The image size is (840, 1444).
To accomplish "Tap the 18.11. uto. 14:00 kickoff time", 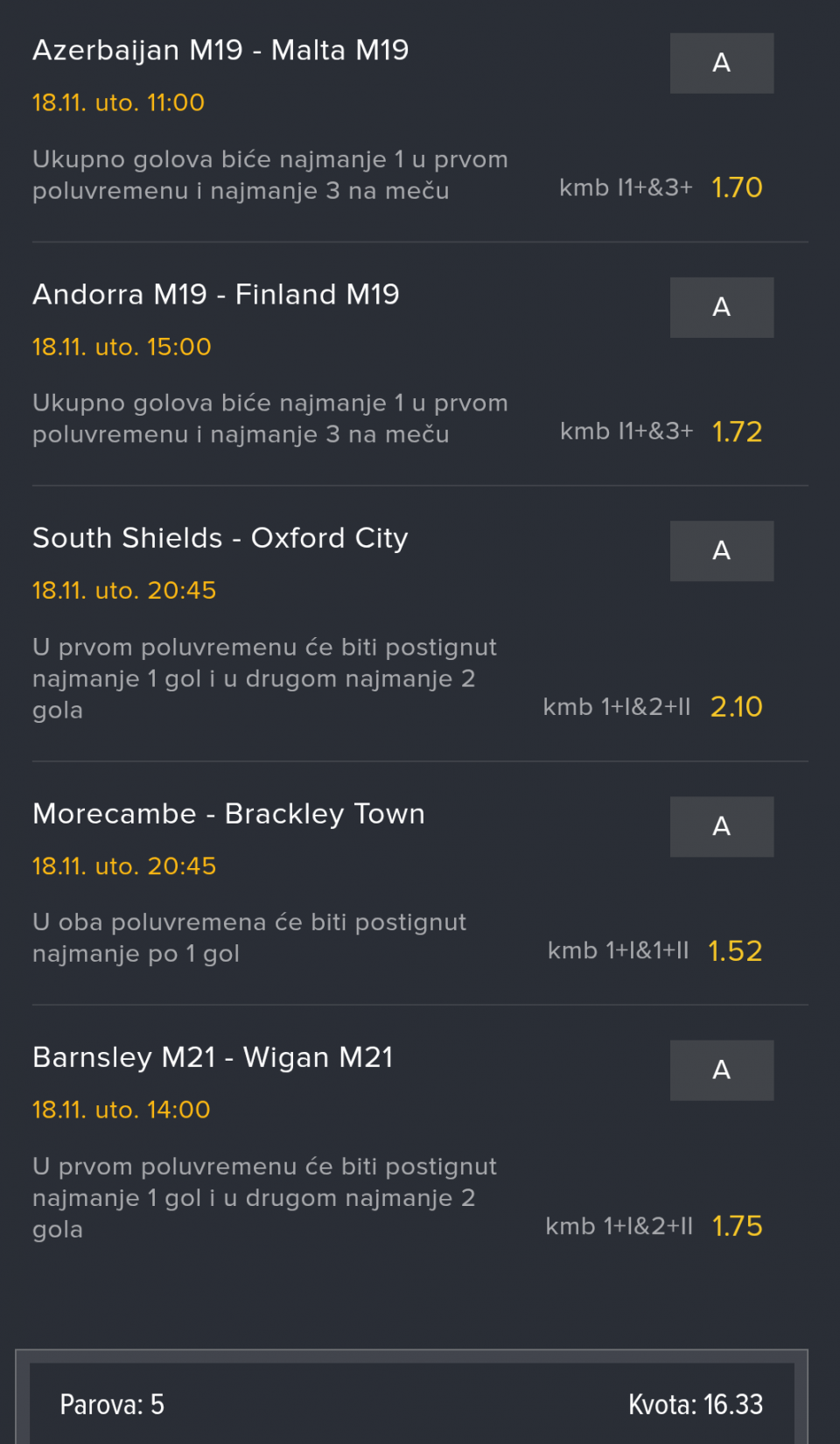I will (121, 1110).
